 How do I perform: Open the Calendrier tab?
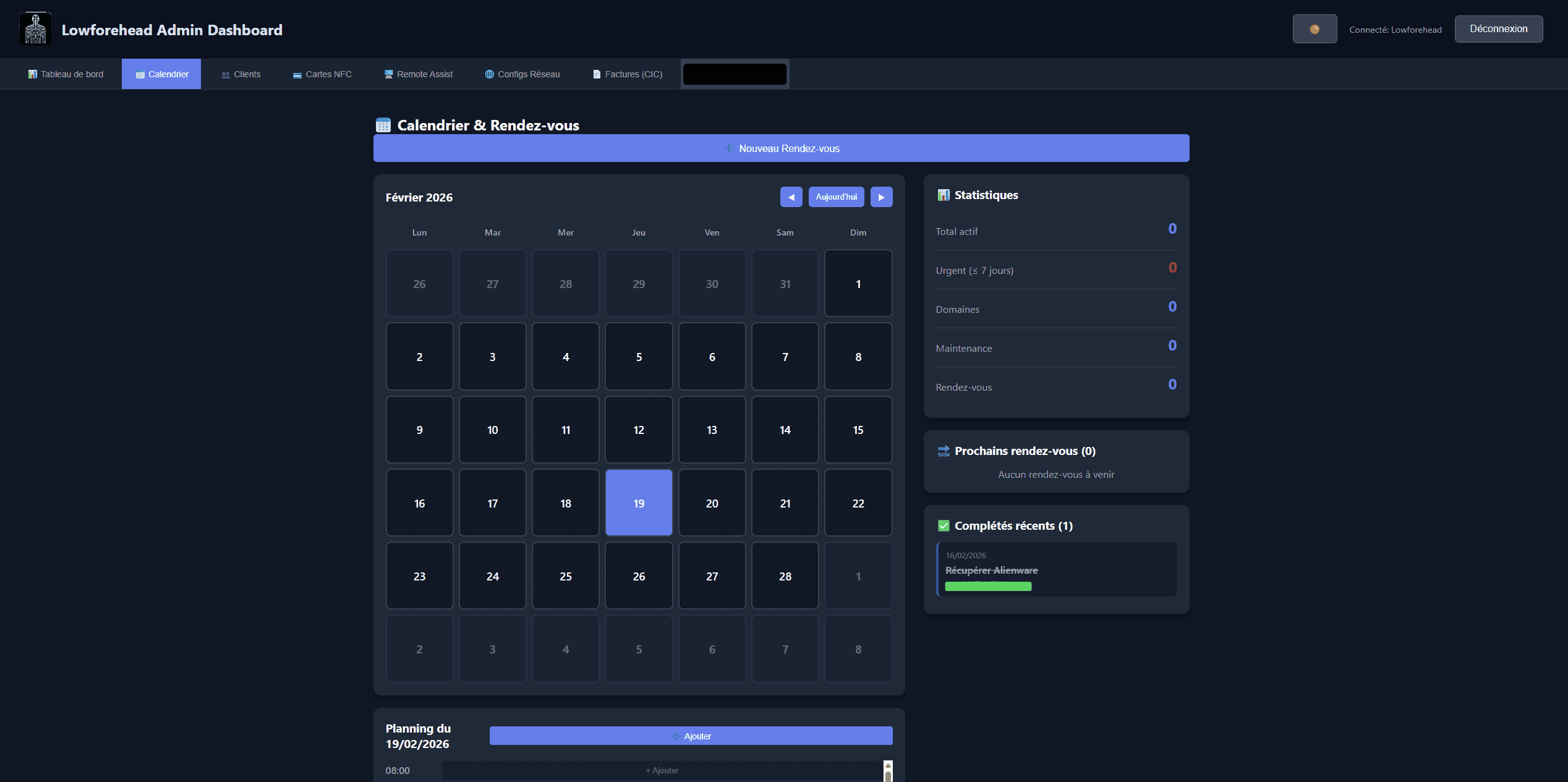pos(161,74)
